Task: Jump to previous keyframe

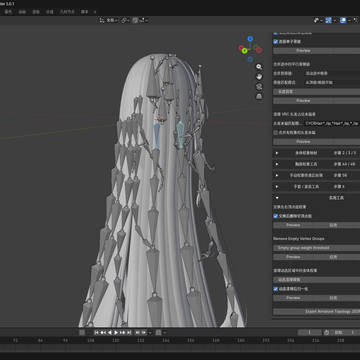Action: [x=103, y=332]
